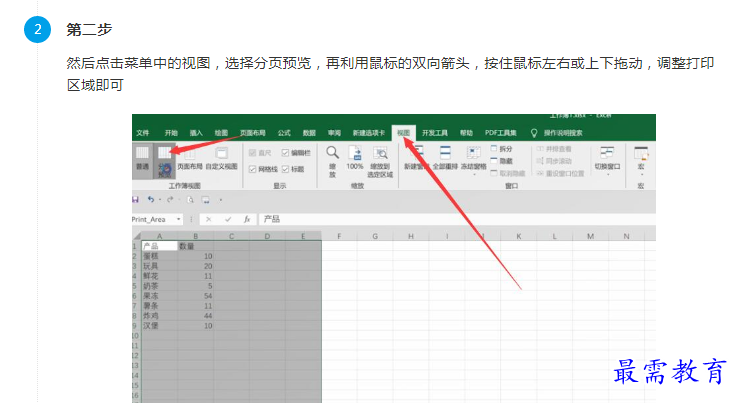This screenshot has height=403, width=735.
Task: Open the 缩放 zoom magnifier dialog
Action: tap(332, 152)
